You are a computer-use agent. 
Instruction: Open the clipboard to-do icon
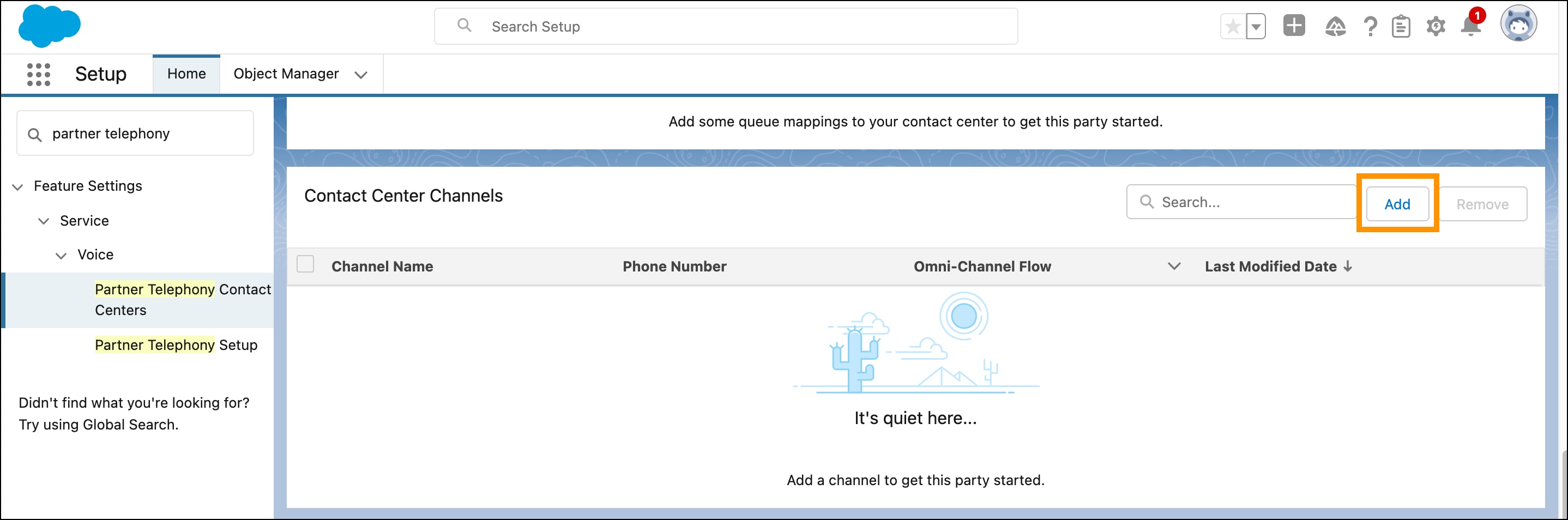point(1401,26)
